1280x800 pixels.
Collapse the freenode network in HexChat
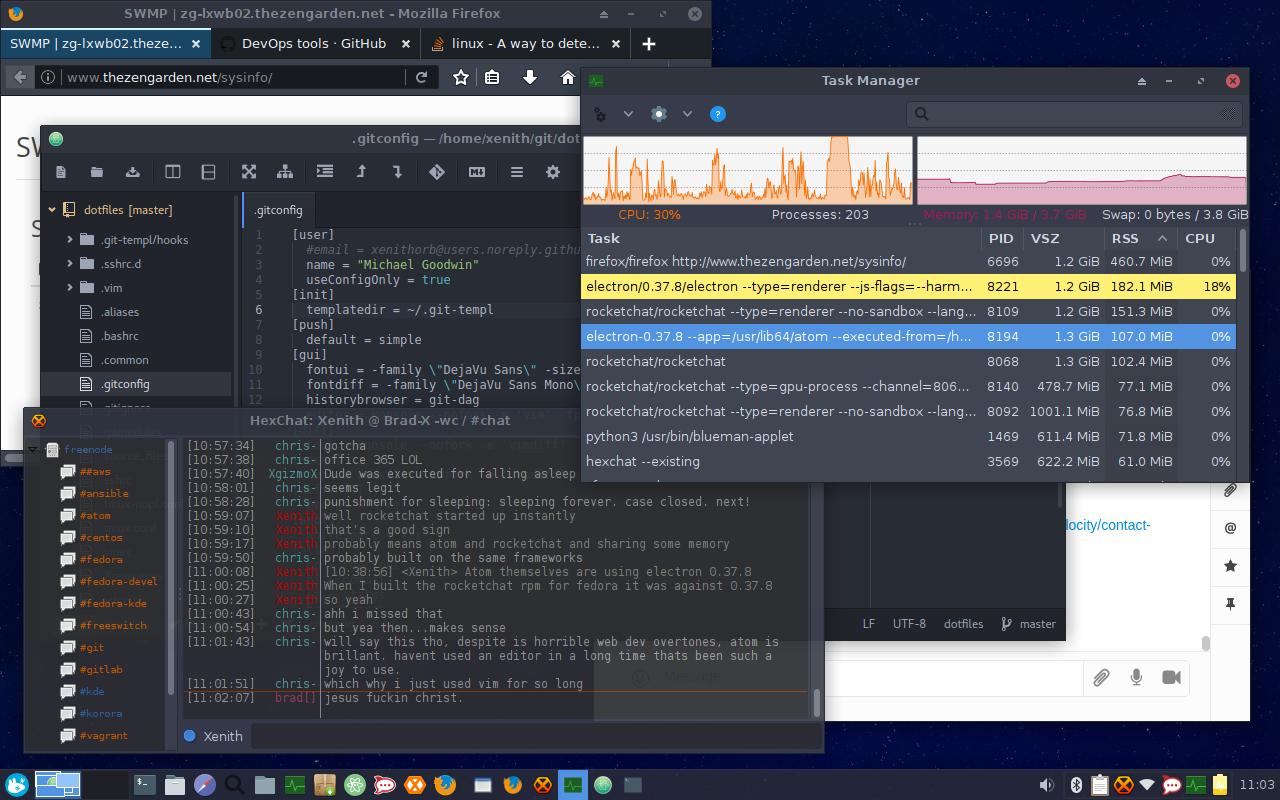(x=33, y=450)
